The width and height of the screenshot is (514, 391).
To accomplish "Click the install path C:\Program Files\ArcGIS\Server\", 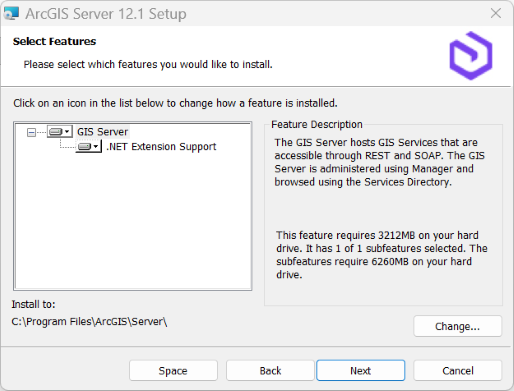I will tap(89, 322).
